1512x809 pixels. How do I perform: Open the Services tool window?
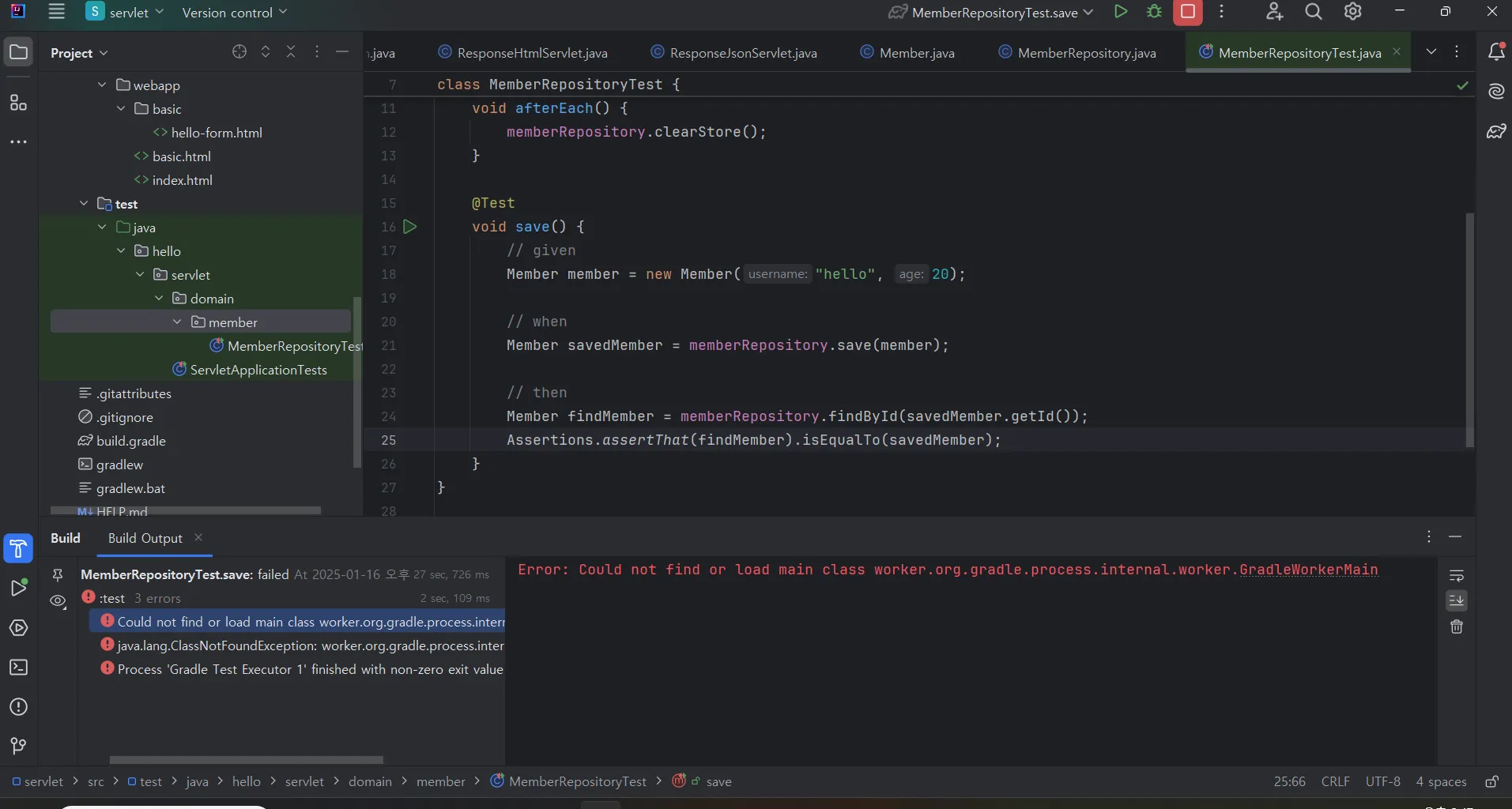pyautogui.click(x=18, y=628)
